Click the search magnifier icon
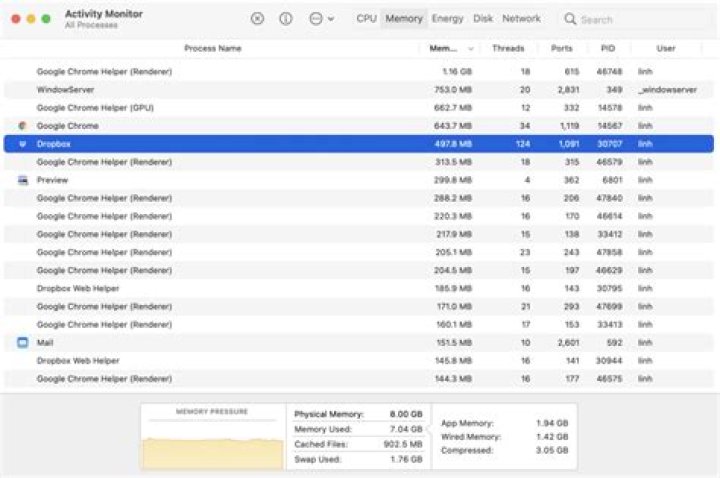The image size is (720, 478). click(570, 19)
